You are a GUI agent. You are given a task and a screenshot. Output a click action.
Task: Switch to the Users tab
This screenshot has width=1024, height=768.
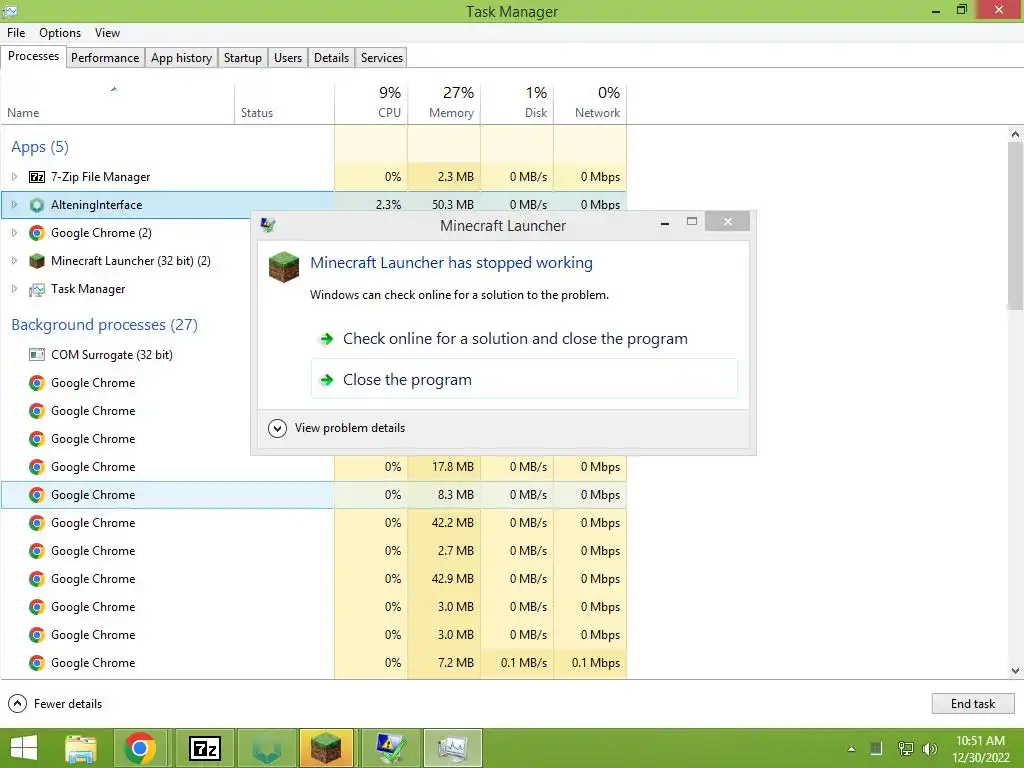tap(288, 58)
